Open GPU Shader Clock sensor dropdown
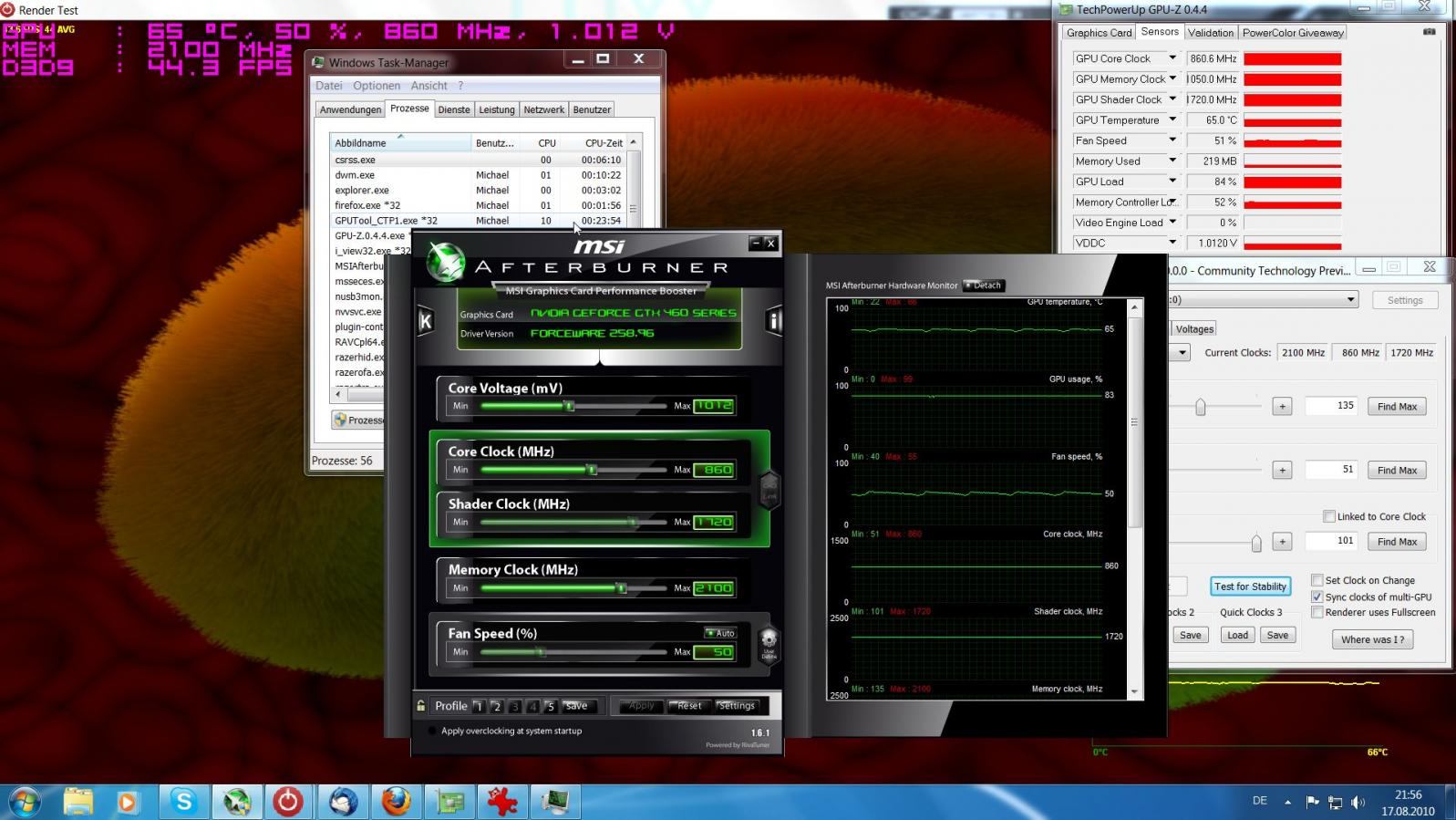This screenshot has height=820, width=1456. pyautogui.click(x=1172, y=99)
